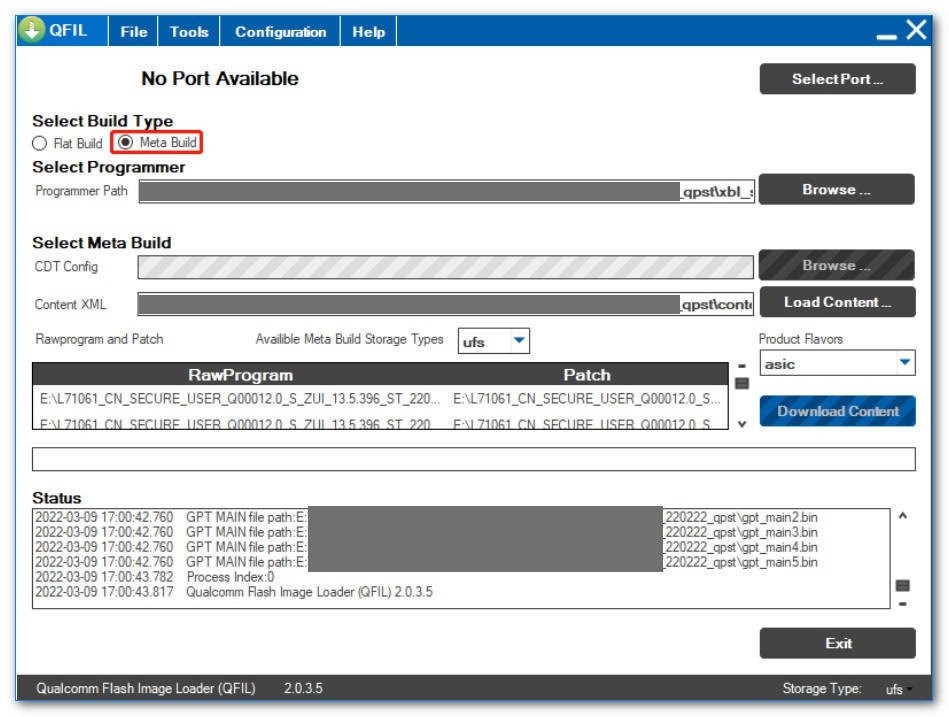Click the RawProgram column header
Viewport: 949px width, 717px height.
coord(240,375)
